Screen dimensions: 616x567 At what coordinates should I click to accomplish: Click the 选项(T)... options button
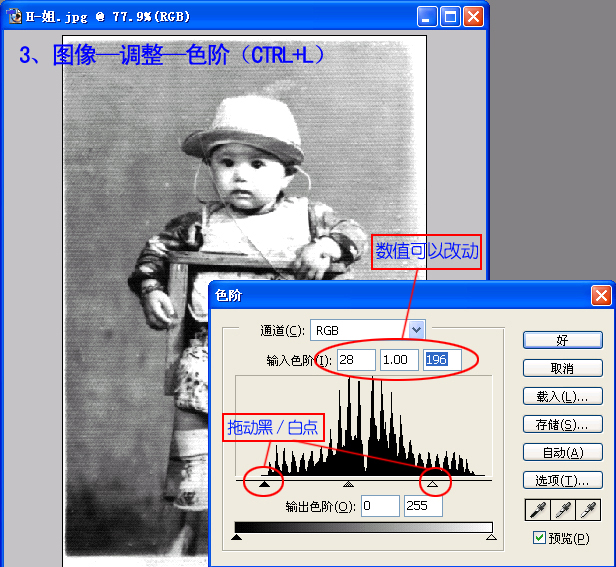pos(563,480)
